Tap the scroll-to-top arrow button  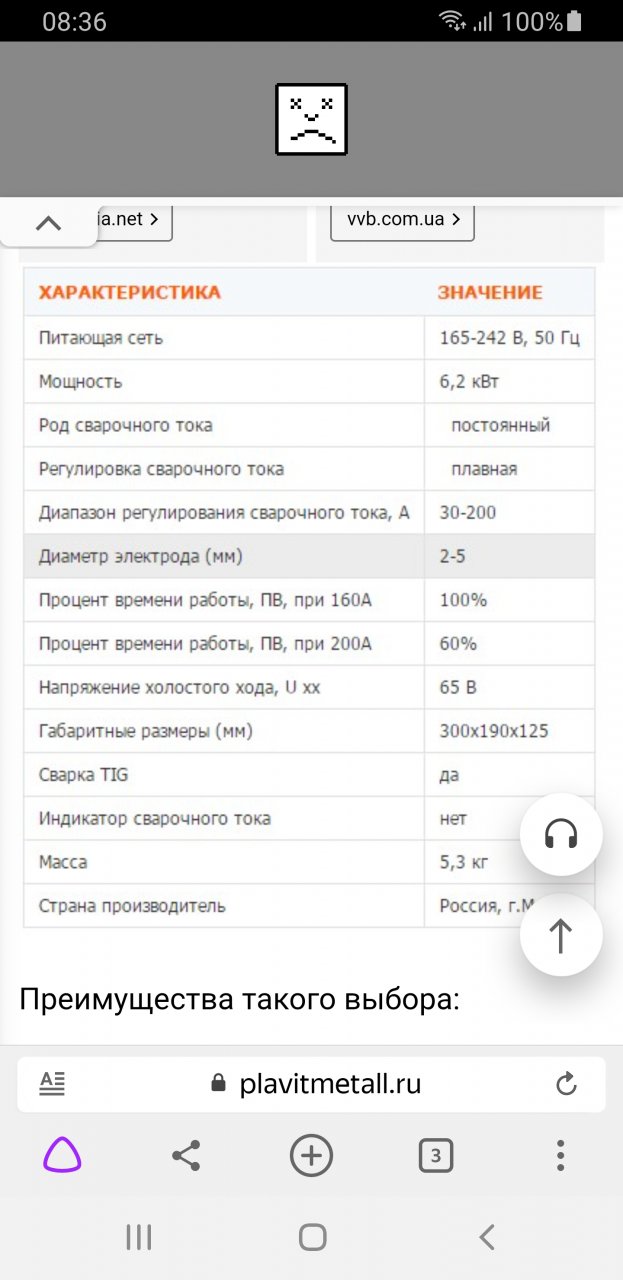[561, 936]
